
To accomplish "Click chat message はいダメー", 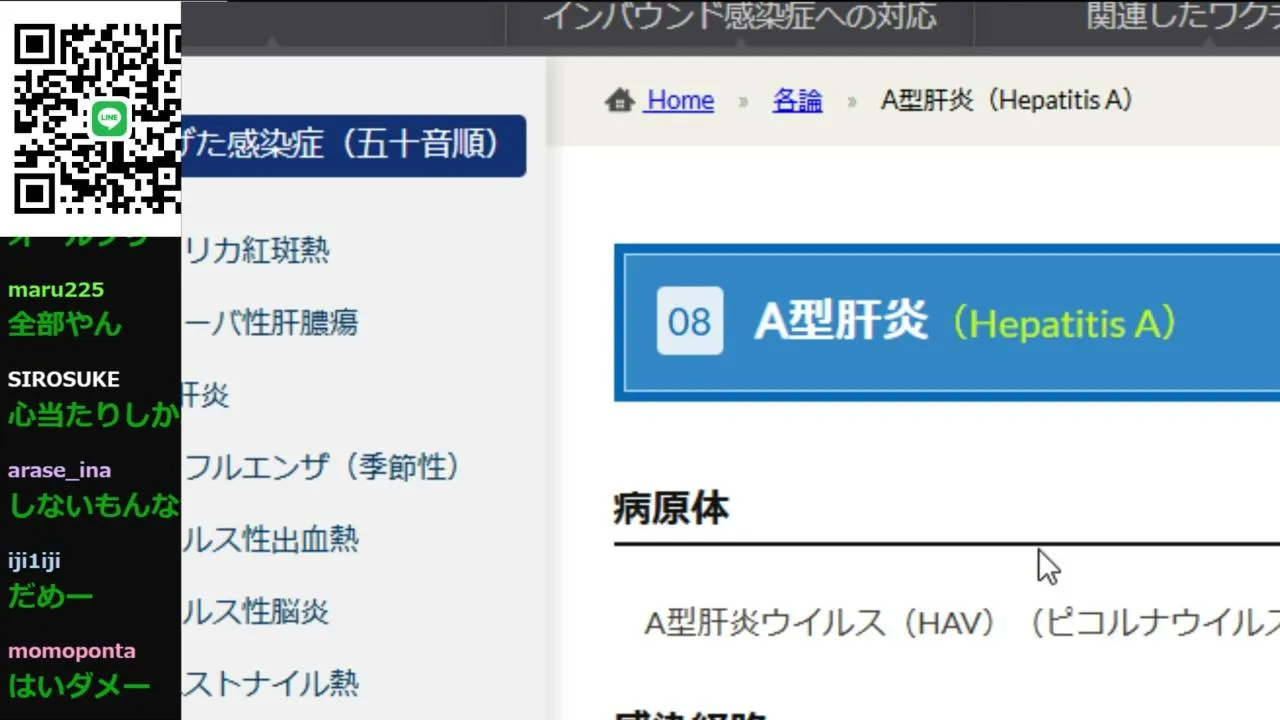I will pyautogui.click(x=79, y=686).
